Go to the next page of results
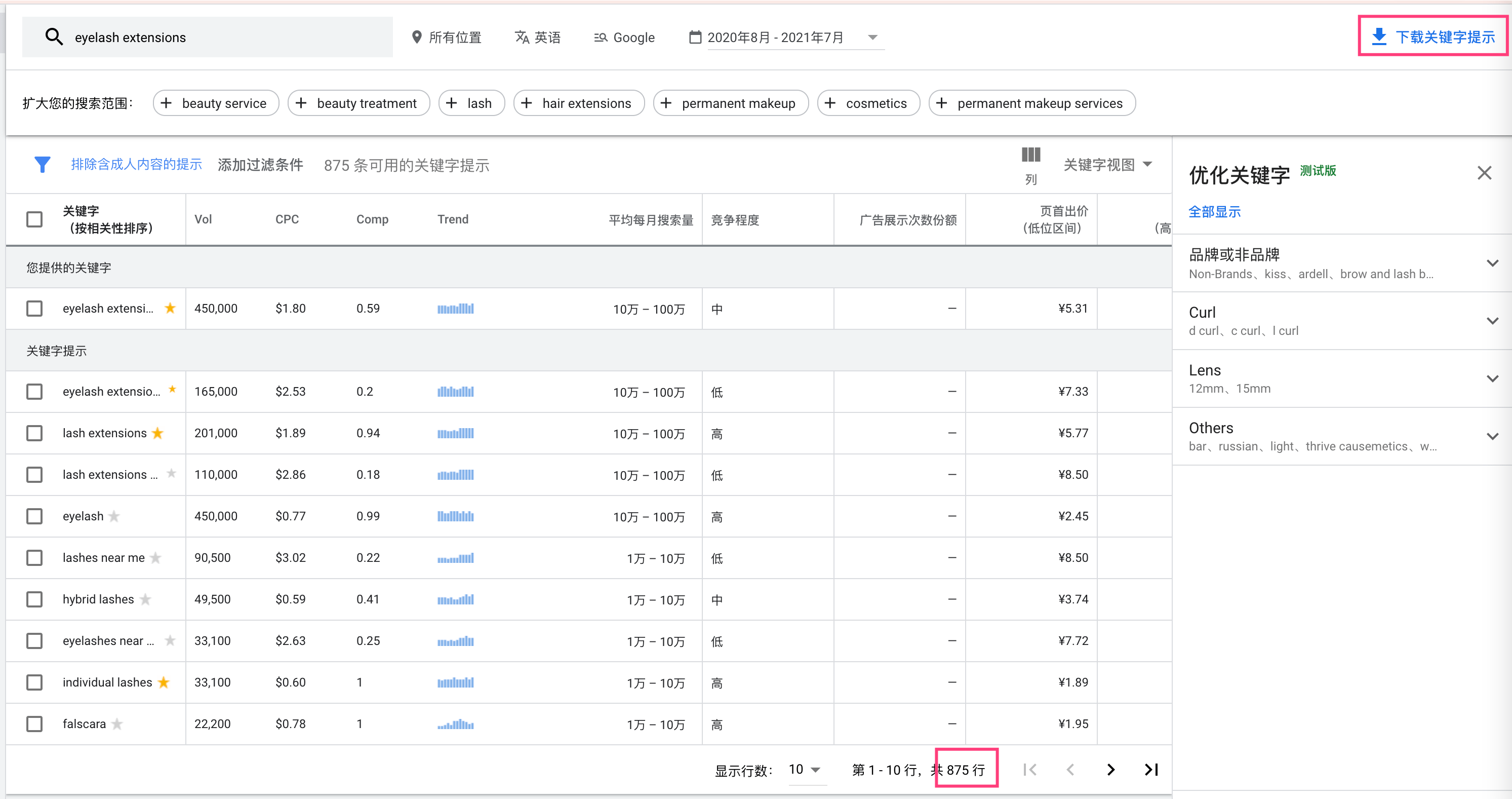This screenshot has height=799, width=1512. tap(1110, 770)
